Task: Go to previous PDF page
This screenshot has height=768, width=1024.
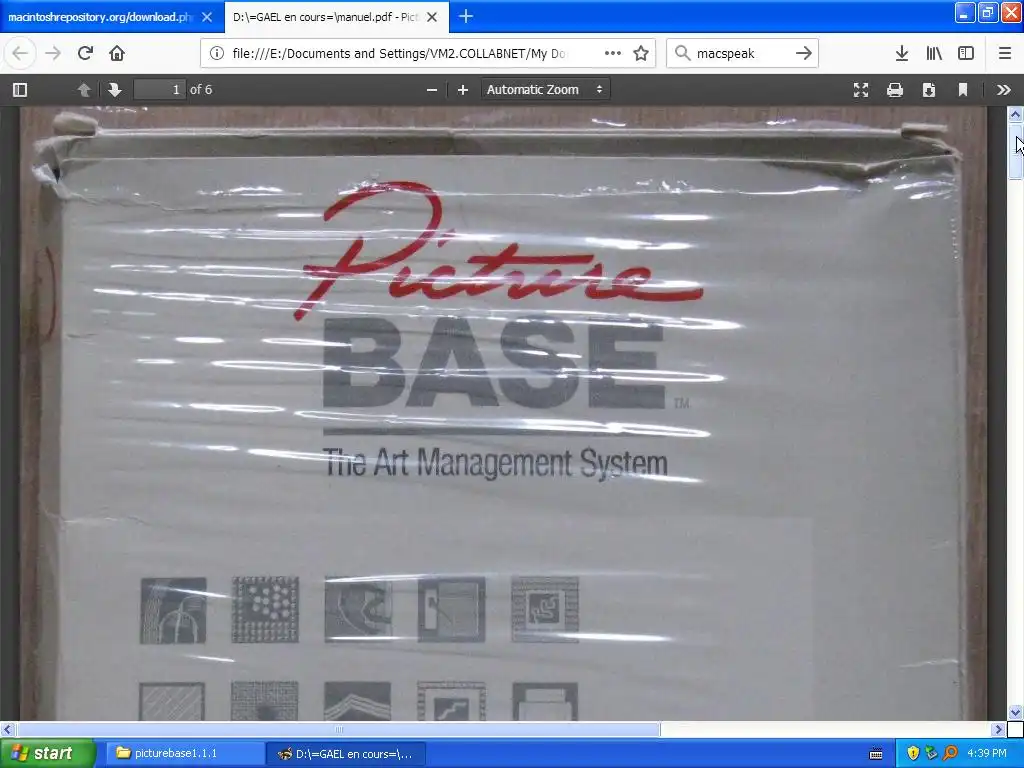Action: [x=84, y=89]
